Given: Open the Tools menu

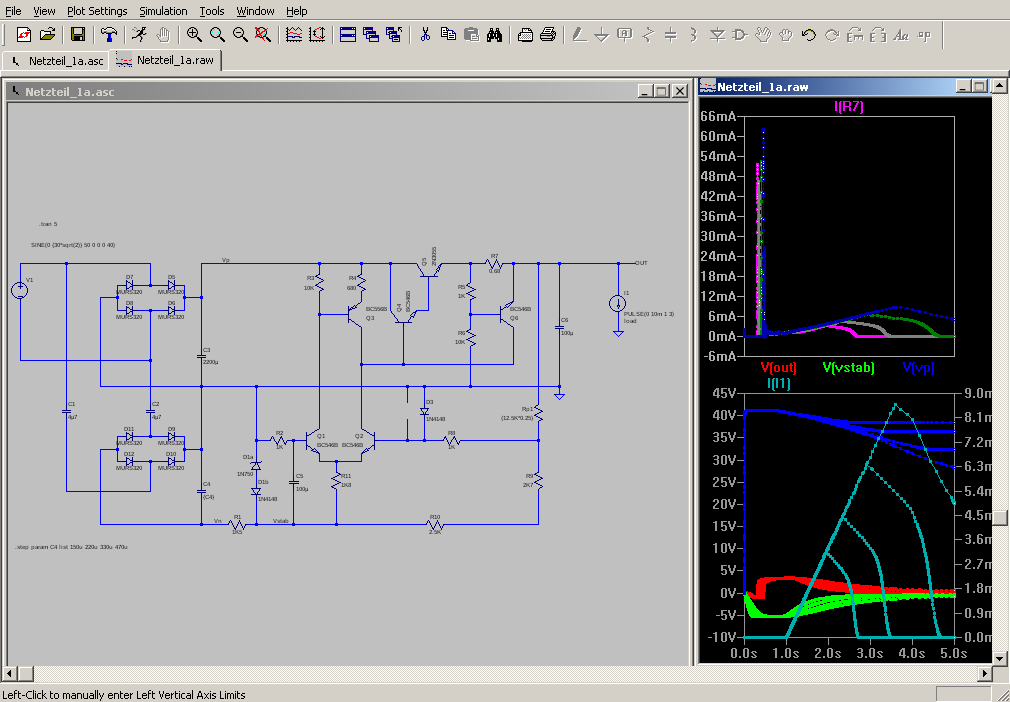Looking at the screenshot, I should 212,11.
